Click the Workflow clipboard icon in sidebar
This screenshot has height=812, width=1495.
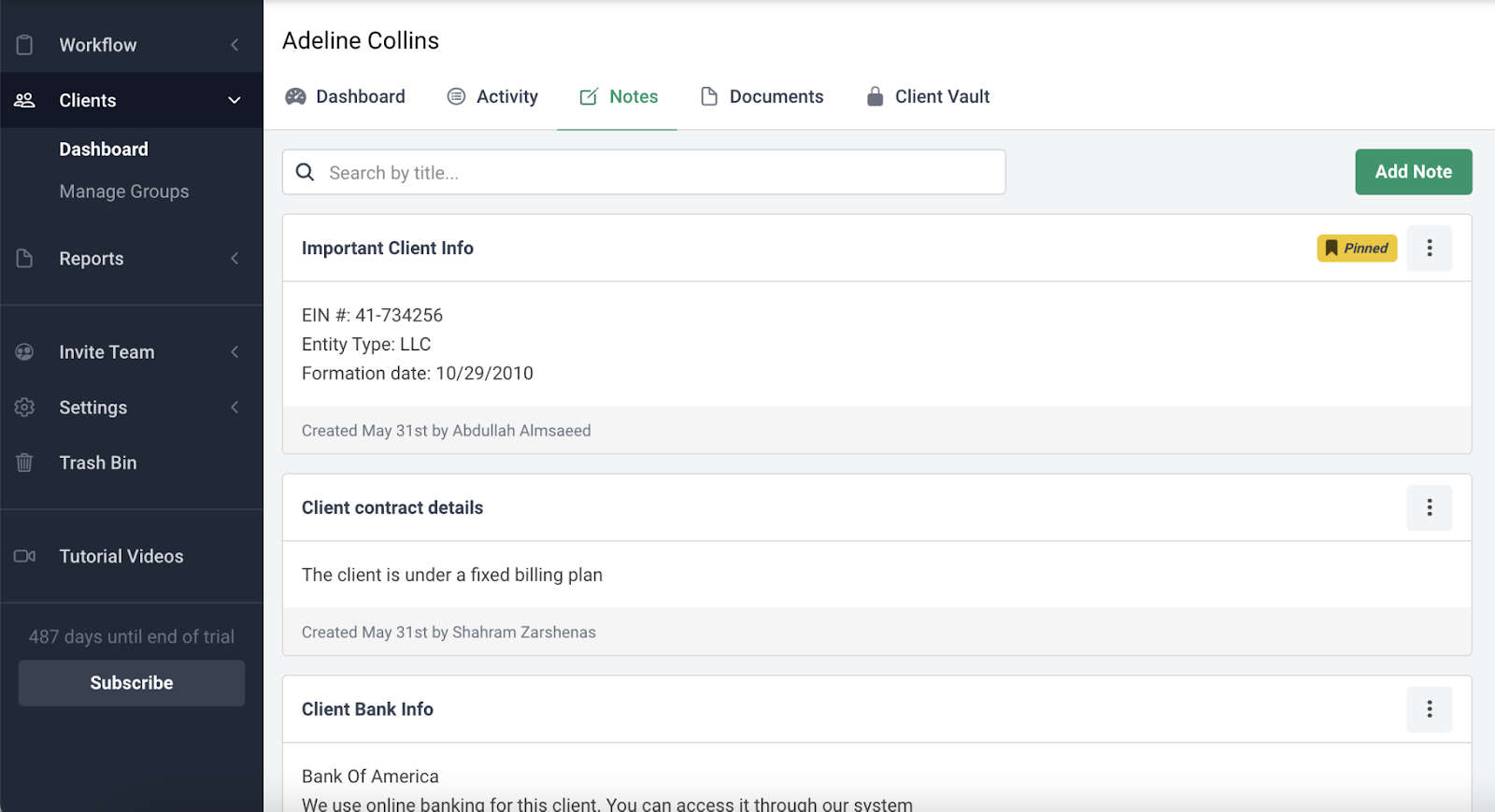[25, 45]
